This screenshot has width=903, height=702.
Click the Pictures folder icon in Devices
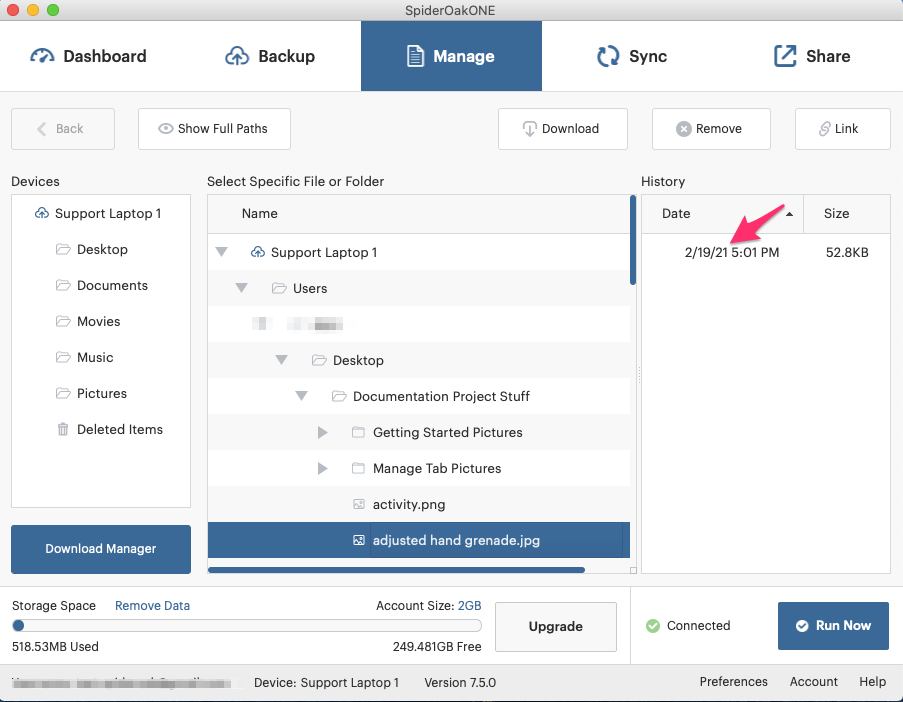pos(63,394)
